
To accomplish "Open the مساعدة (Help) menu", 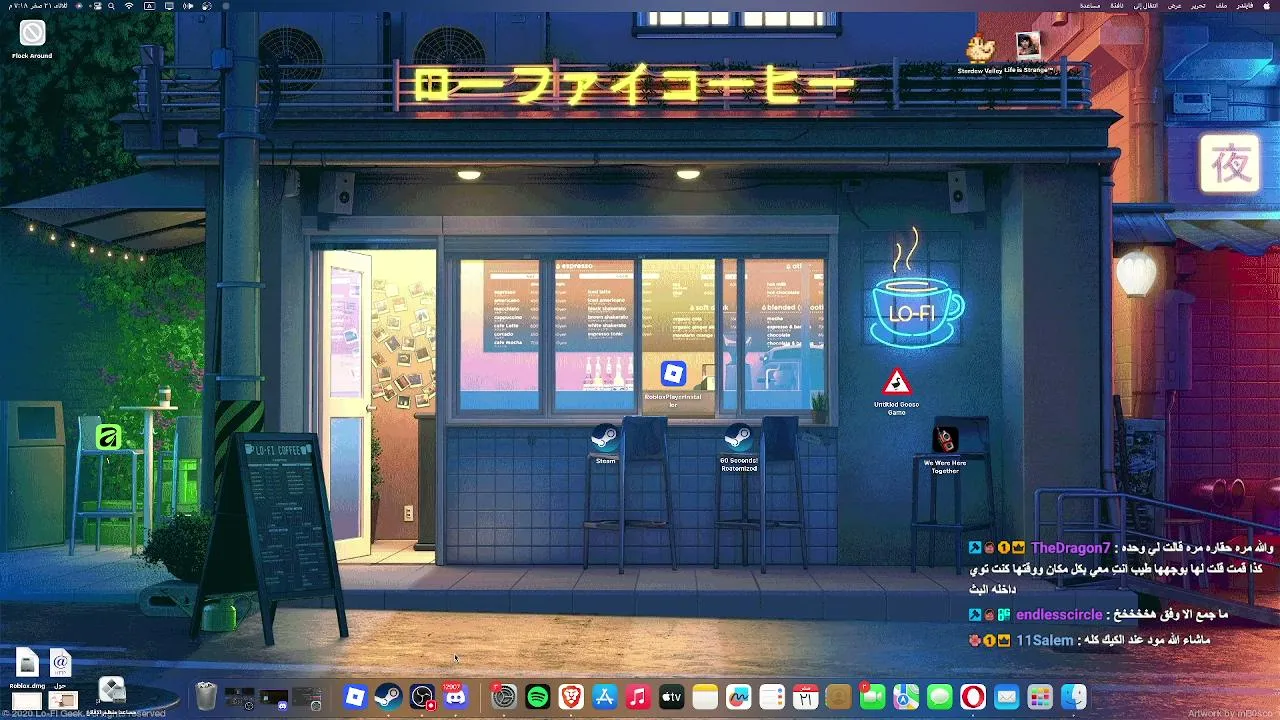I will tap(1090, 6).
